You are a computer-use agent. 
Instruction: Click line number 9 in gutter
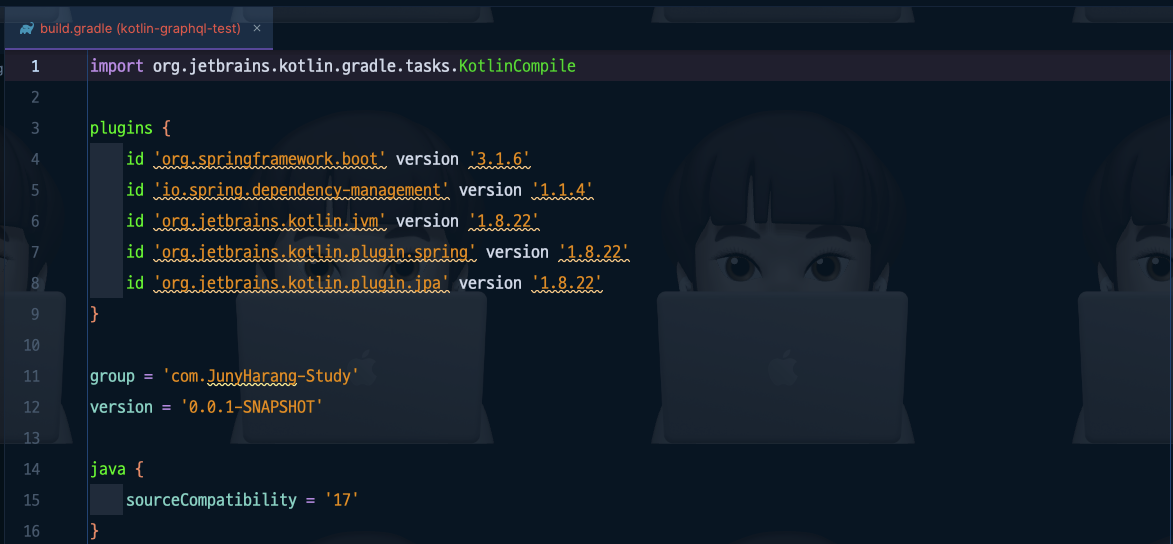pyautogui.click(x=35, y=314)
